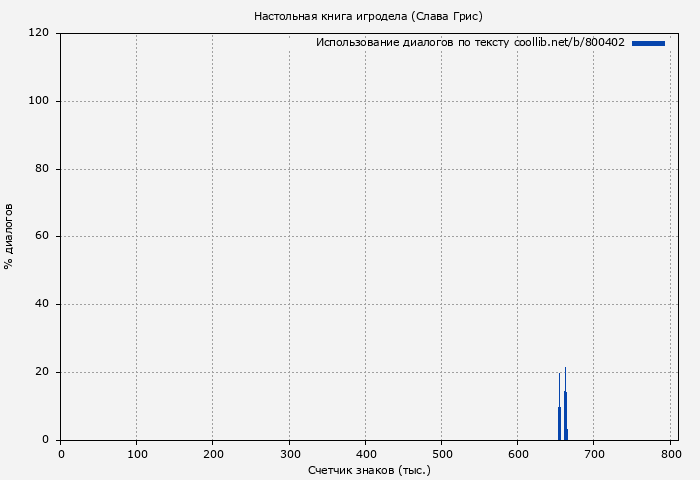Select the 80 tick on the y-axis
Image resolution: width=700 pixels, height=480 pixels.
coord(43,169)
